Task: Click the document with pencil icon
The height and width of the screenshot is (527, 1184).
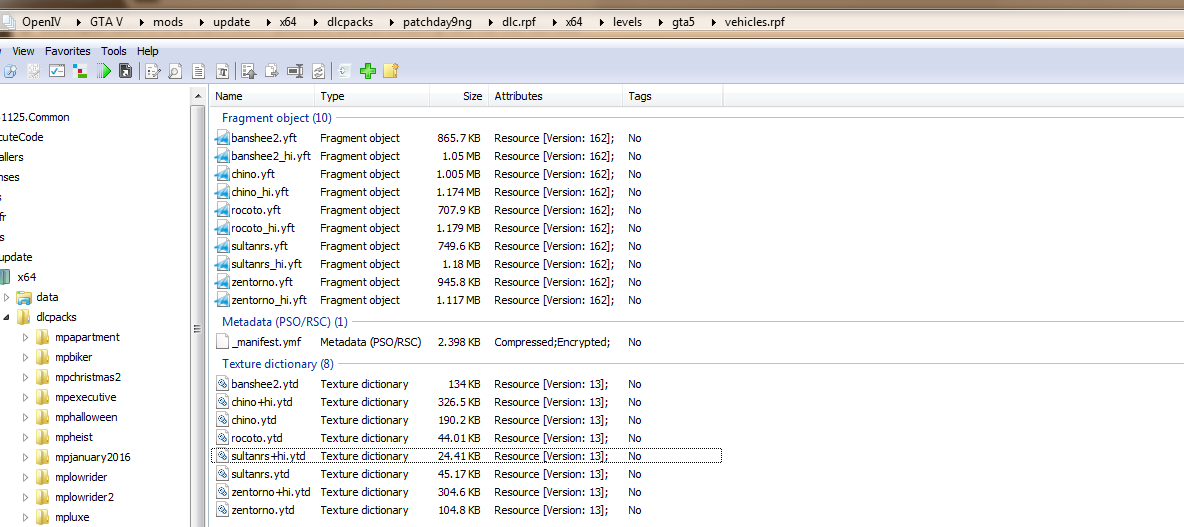Action: [153, 71]
